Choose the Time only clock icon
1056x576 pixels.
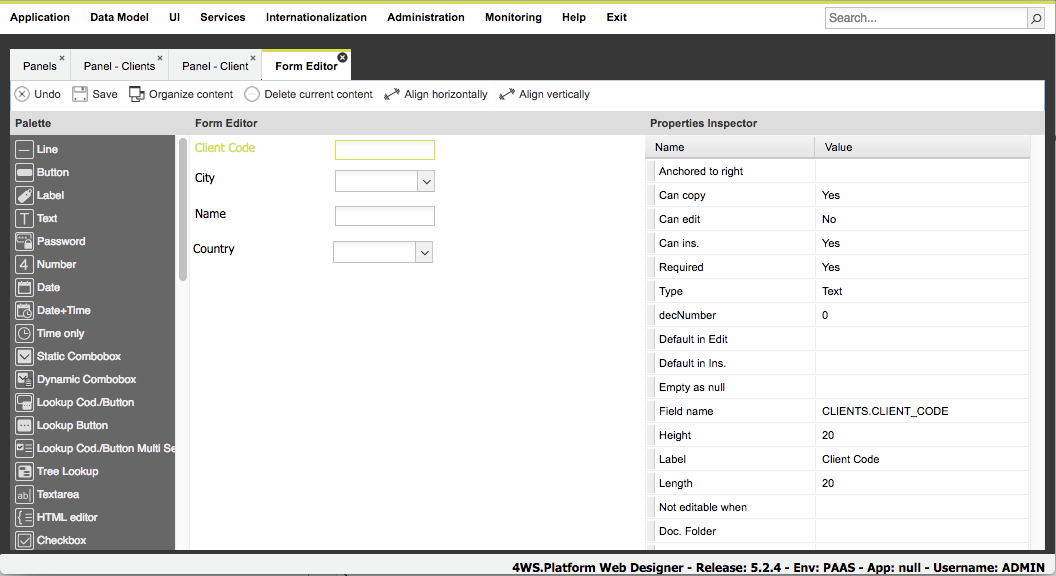(x=24, y=333)
